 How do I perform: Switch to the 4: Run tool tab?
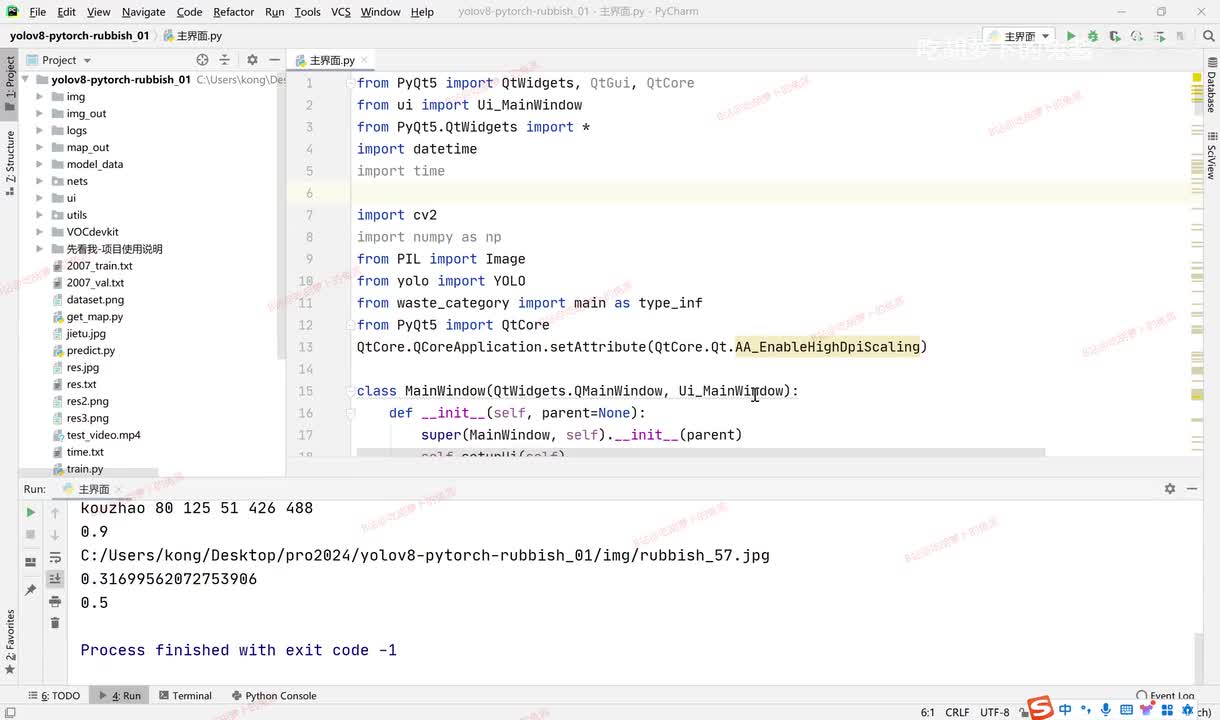click(119, 696)
